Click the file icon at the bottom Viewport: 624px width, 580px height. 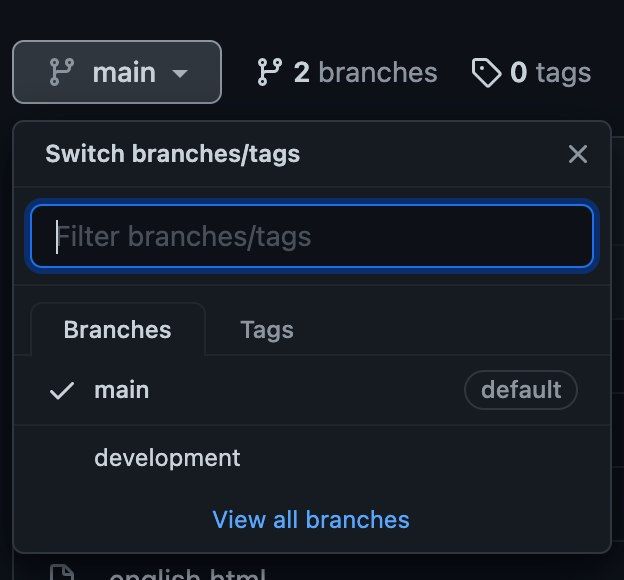[62, 573]
